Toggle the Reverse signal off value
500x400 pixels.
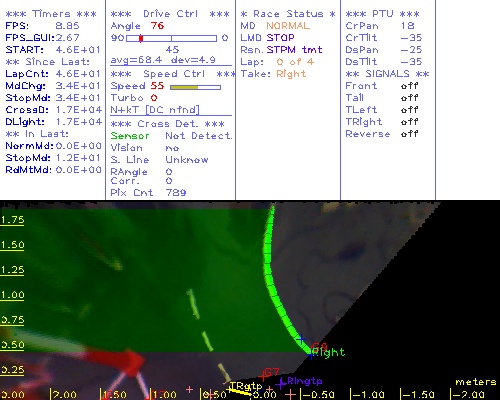point(409,134)
